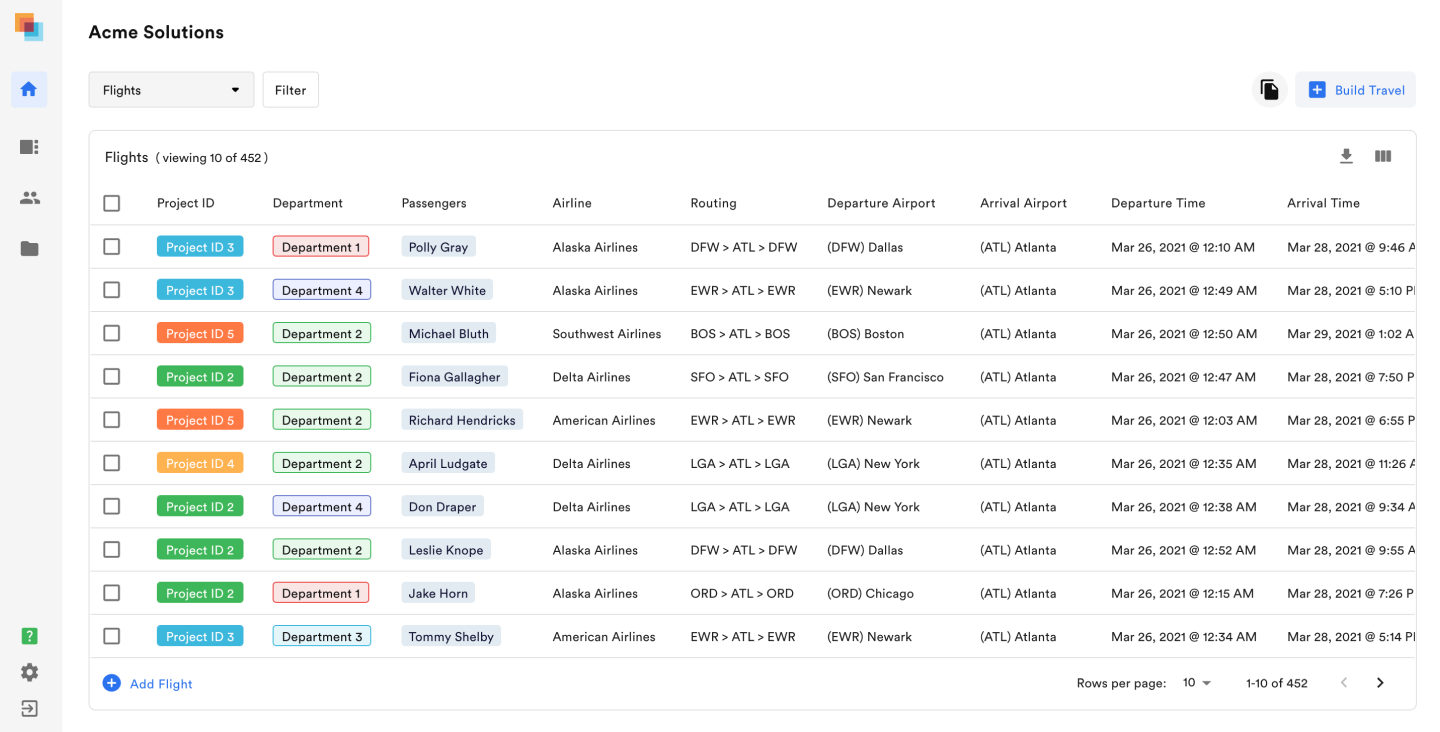1440x732 pixels.
Task: Click the Department 3 tag in Tommy Shelby's row
Action: 322,636
